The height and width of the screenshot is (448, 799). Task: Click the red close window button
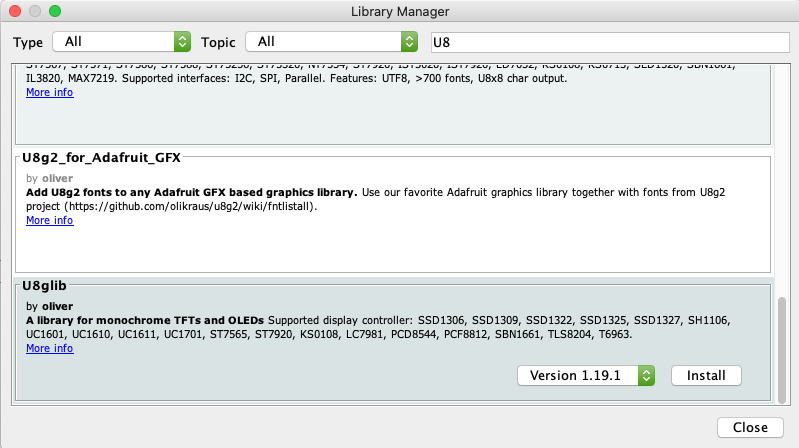14,12
